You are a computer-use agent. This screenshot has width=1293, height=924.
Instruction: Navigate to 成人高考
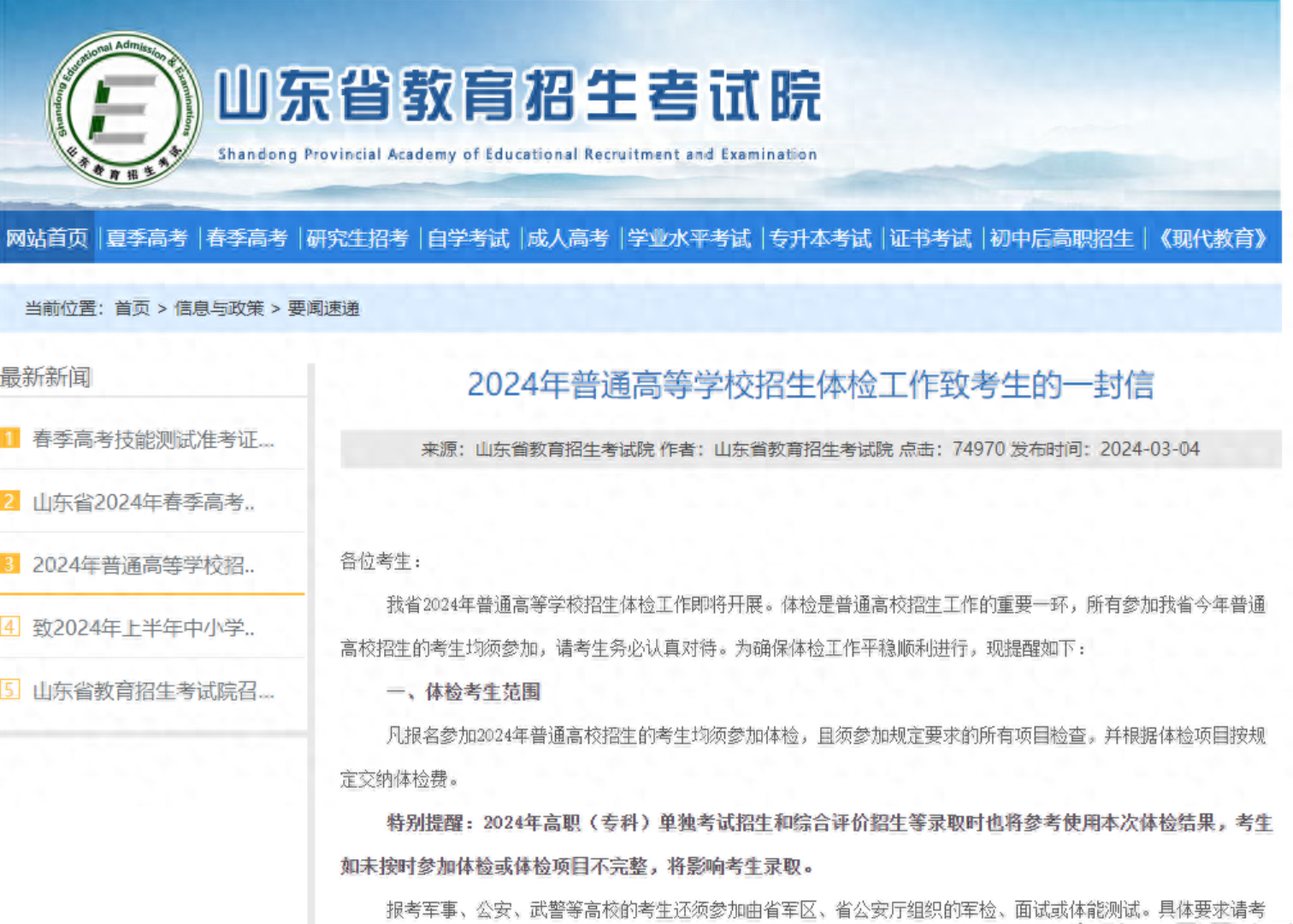click(568, 238)
